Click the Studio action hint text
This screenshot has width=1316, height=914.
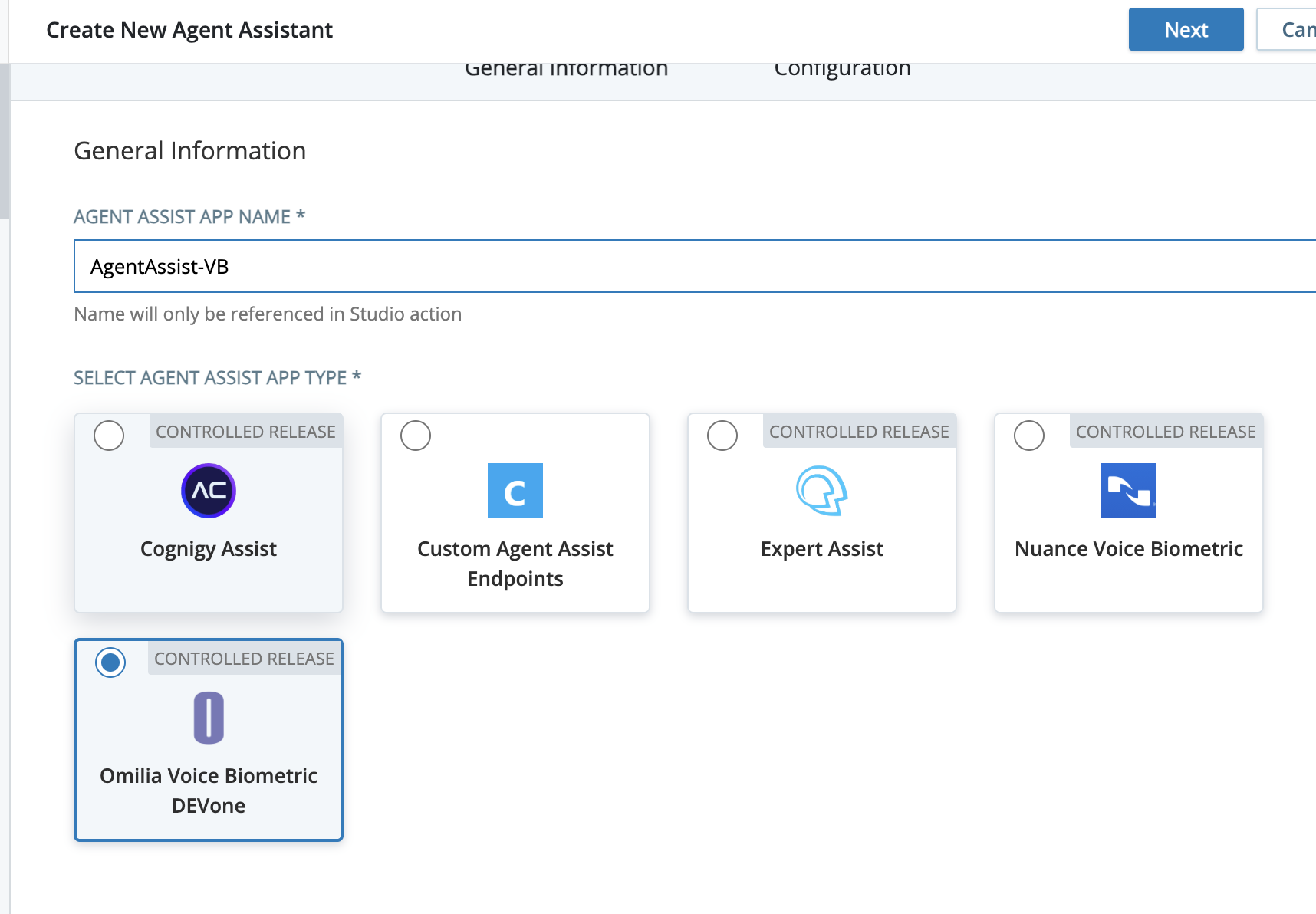(x=268, y=314)
